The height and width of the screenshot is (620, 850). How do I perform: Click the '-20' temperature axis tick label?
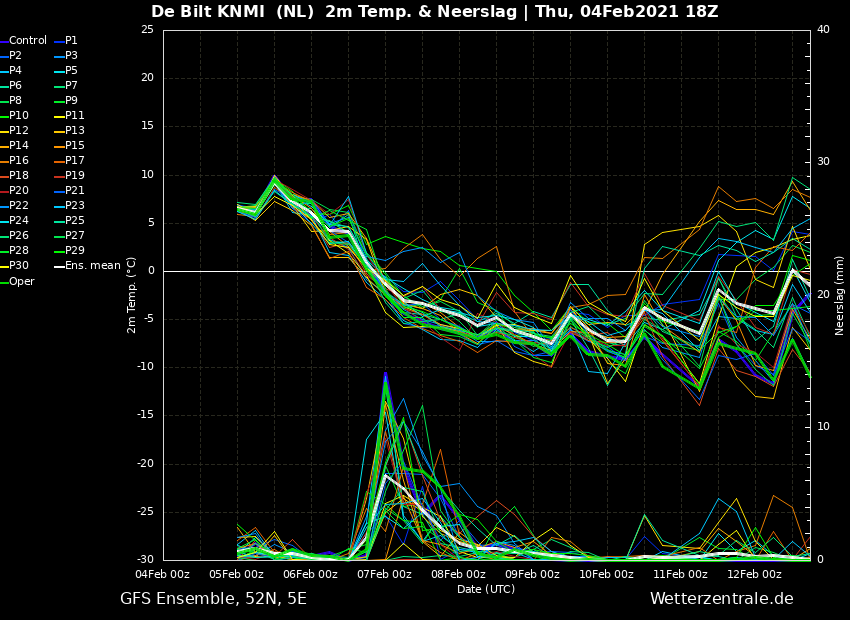pos(145,464)
